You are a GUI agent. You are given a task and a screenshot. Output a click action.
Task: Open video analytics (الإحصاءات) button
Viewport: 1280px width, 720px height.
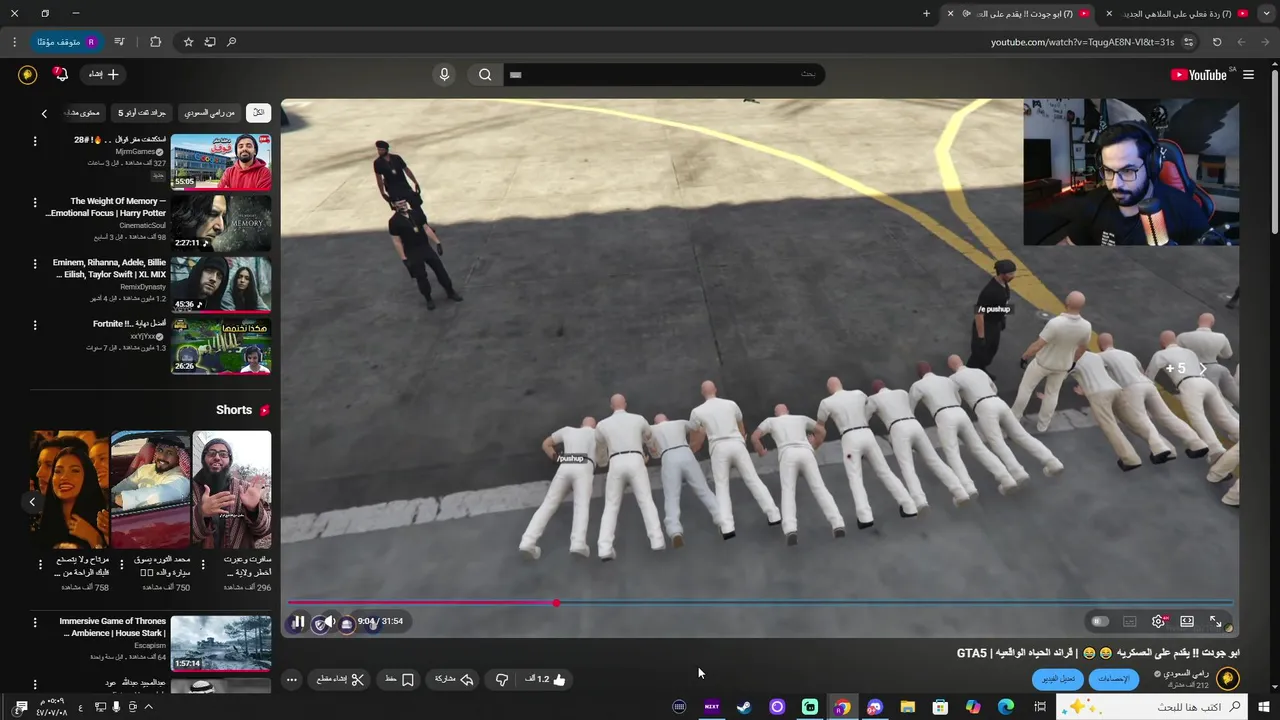tap(1113, 679)
